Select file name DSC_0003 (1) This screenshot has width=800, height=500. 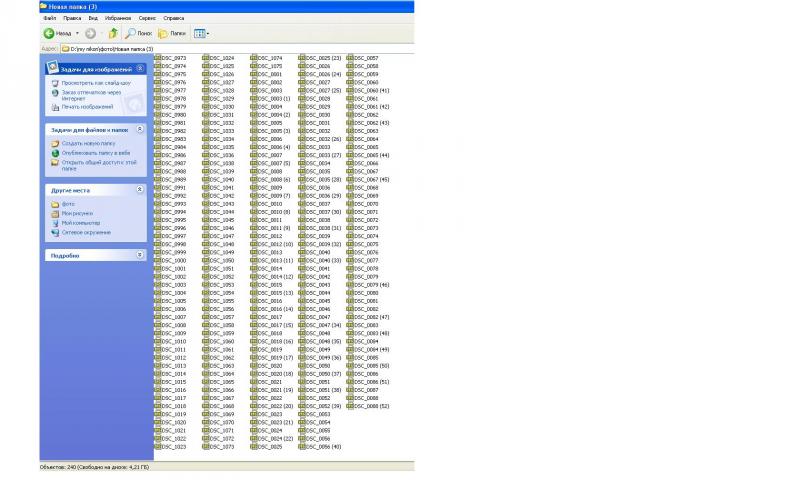274,98
